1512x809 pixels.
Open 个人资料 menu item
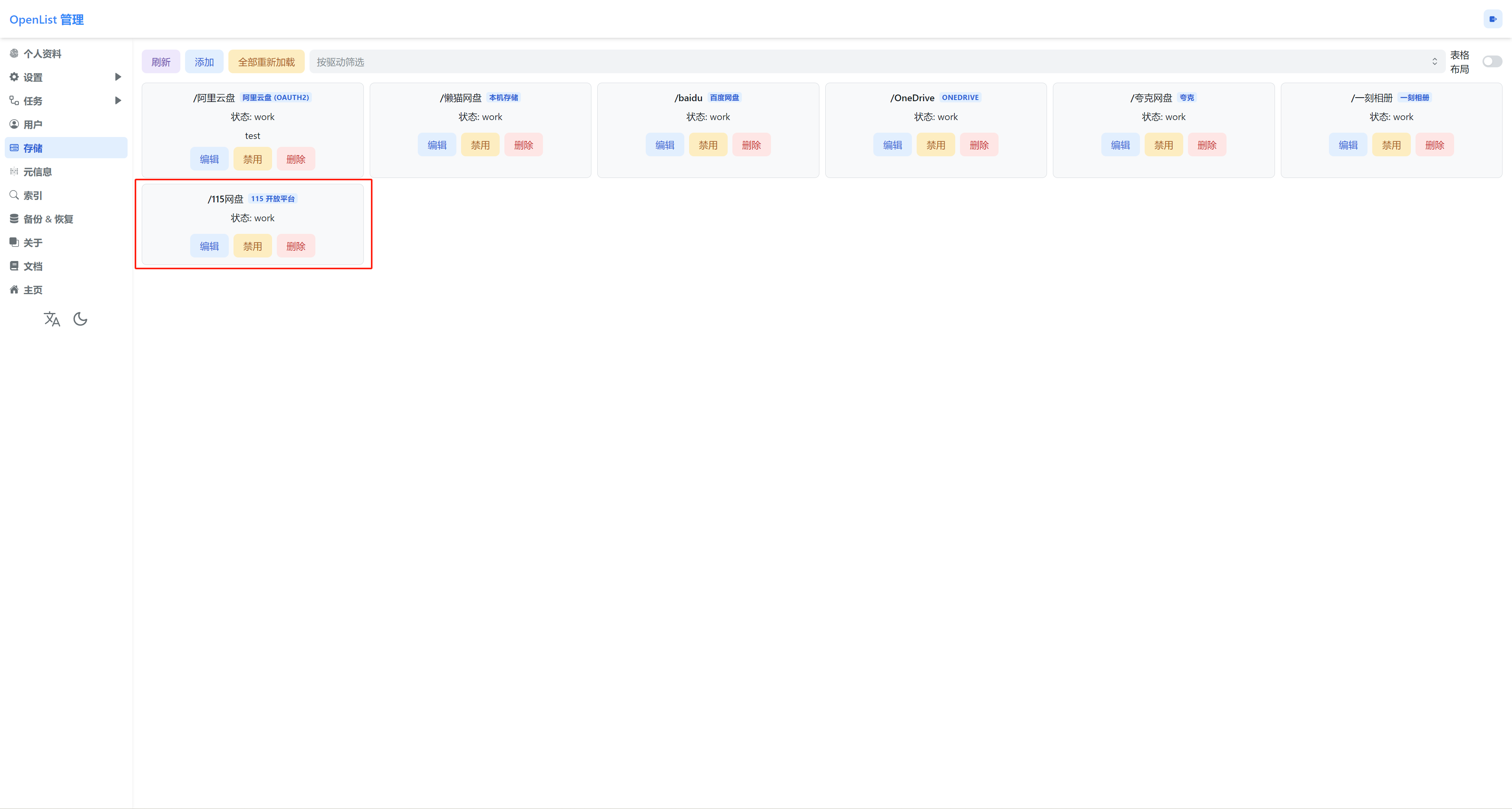pyautogui.click(x=66, y=54)
